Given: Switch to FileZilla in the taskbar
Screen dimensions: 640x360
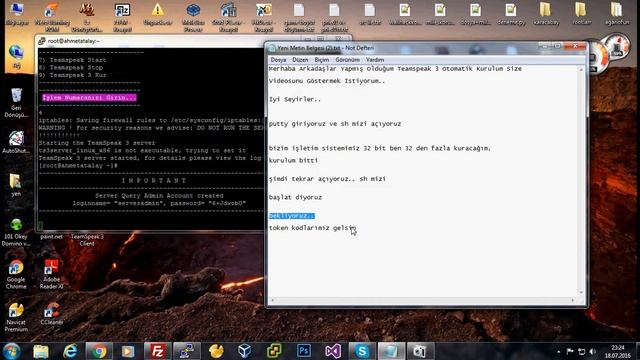Looking at the screenshot, I should (157, 351).
